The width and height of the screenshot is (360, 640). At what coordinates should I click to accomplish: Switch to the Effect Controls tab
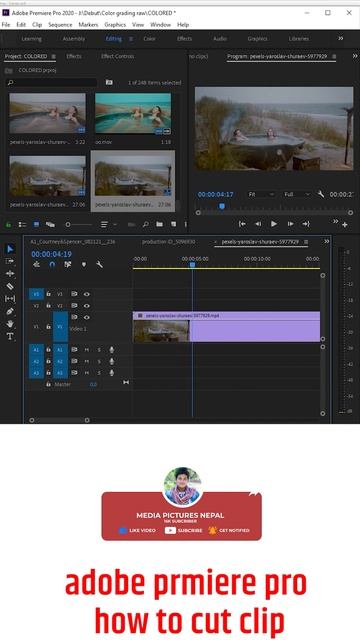118,56
